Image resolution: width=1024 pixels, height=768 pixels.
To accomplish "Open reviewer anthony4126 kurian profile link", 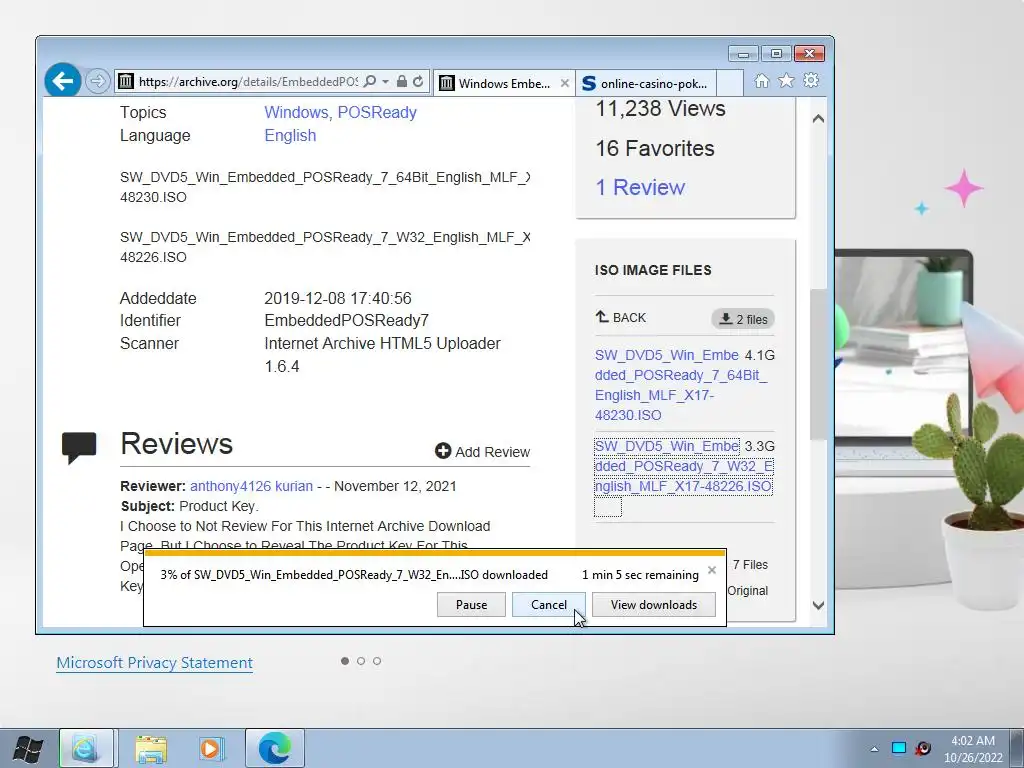I will point(251,487).
